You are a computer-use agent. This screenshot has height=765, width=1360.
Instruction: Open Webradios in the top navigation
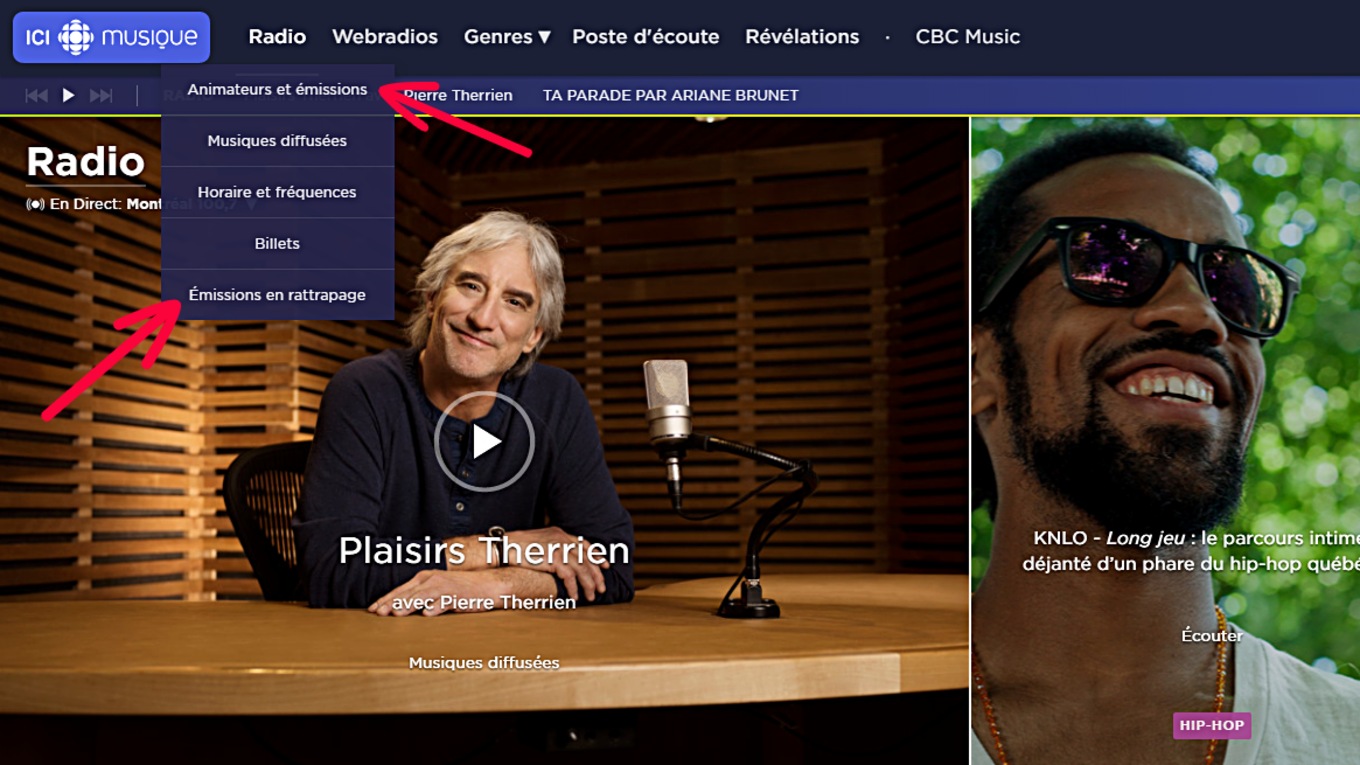click(385, 36)
